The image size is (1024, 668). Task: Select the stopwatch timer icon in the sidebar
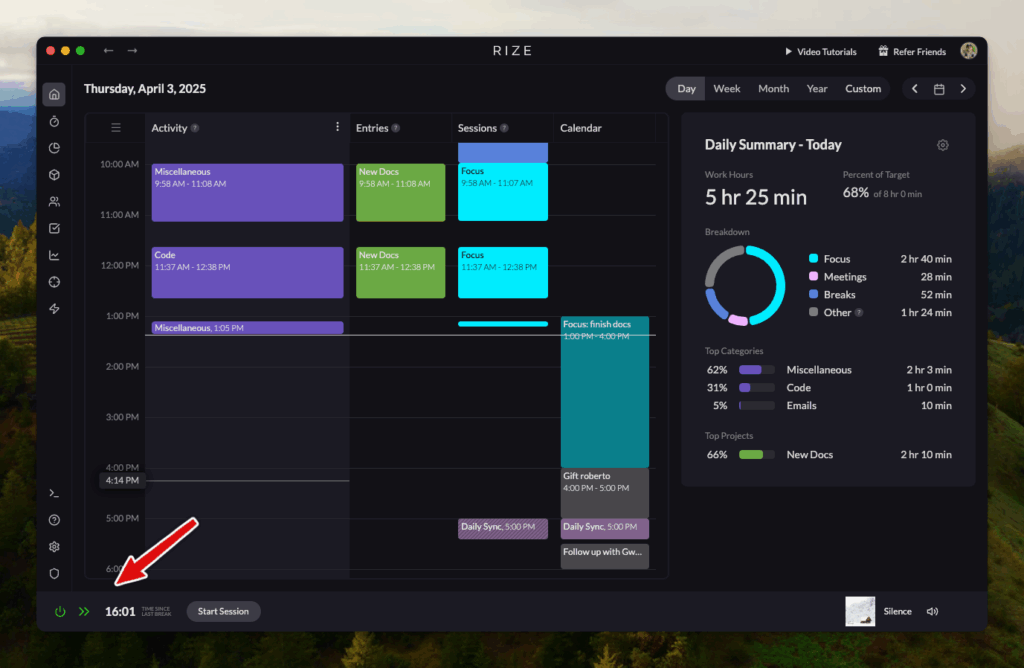[54, 121]
